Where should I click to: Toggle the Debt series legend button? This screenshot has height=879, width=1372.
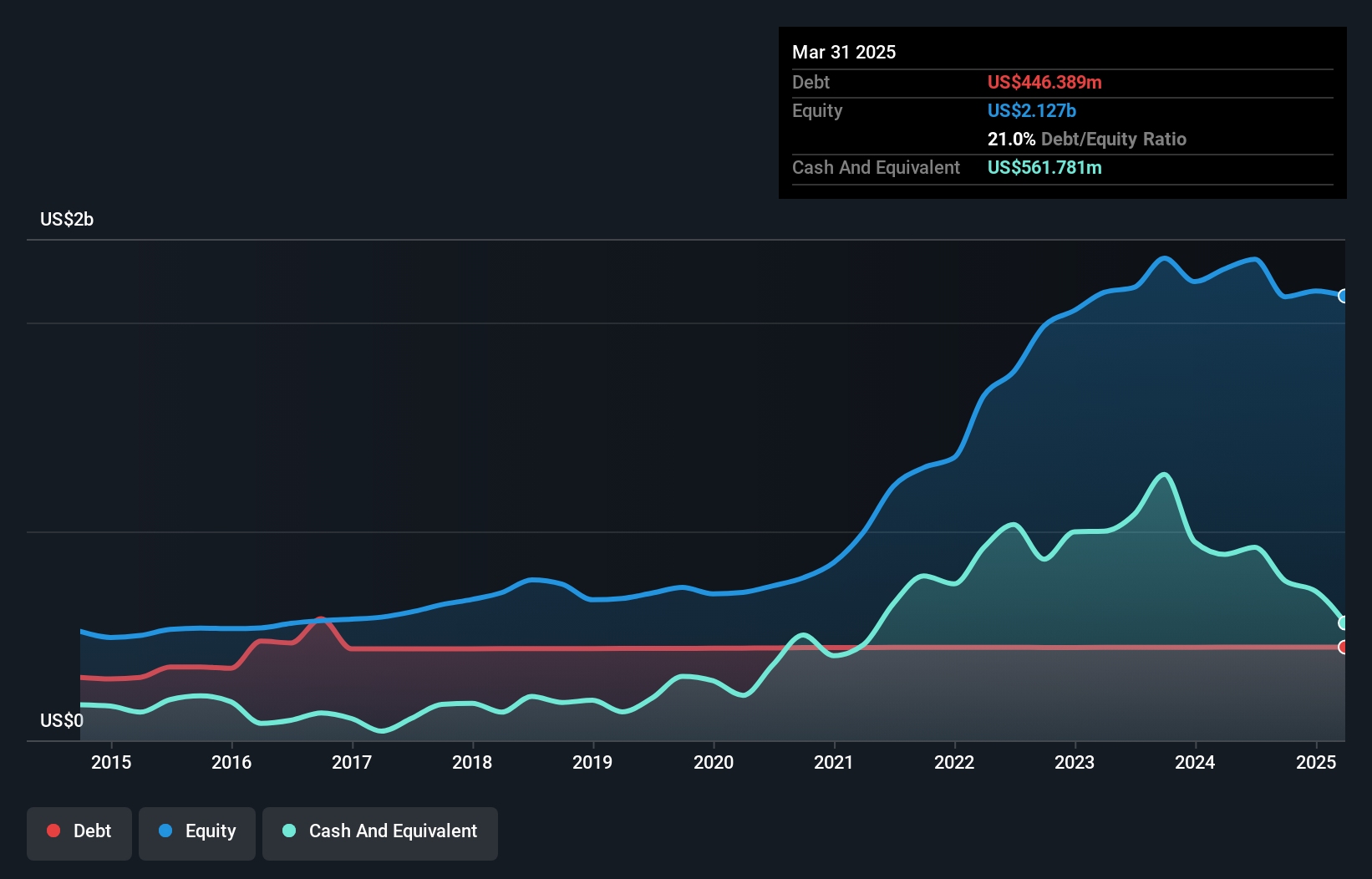tap(79, 833)
